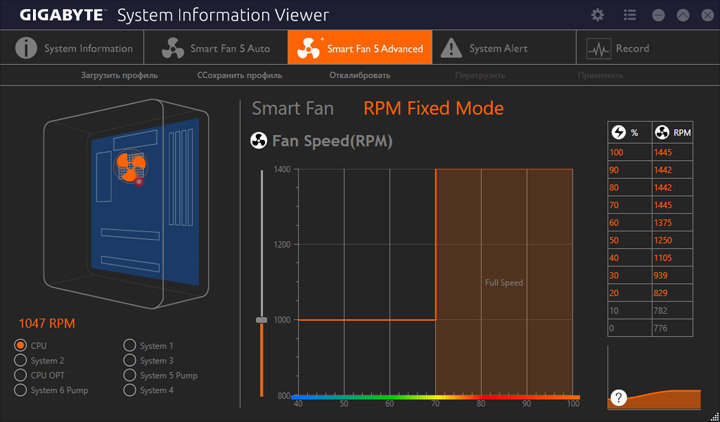Select the System 3 radio button
Image resolution: width=720 pixels, height=422 pixels.
pyautogui.click(x=129, y=360)
